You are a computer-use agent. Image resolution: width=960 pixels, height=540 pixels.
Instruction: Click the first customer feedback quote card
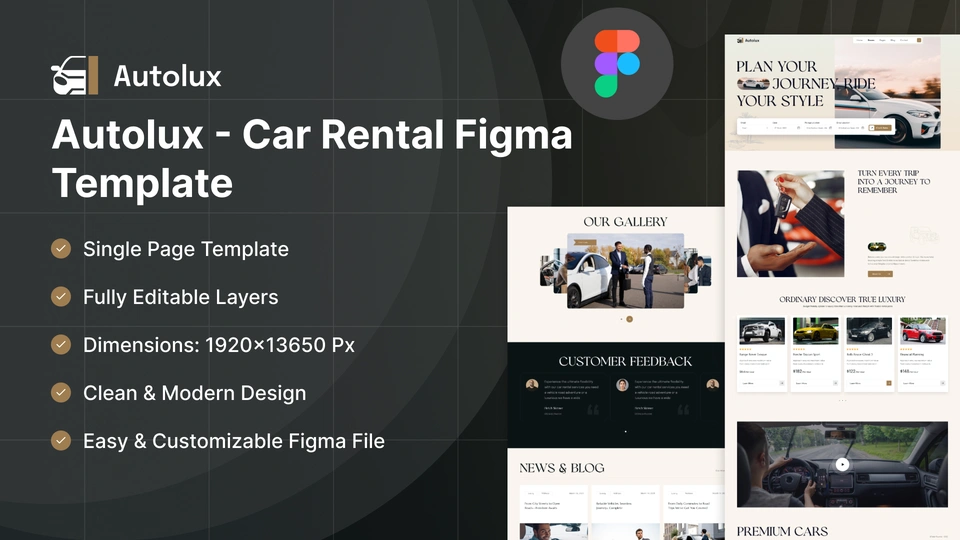564,397
